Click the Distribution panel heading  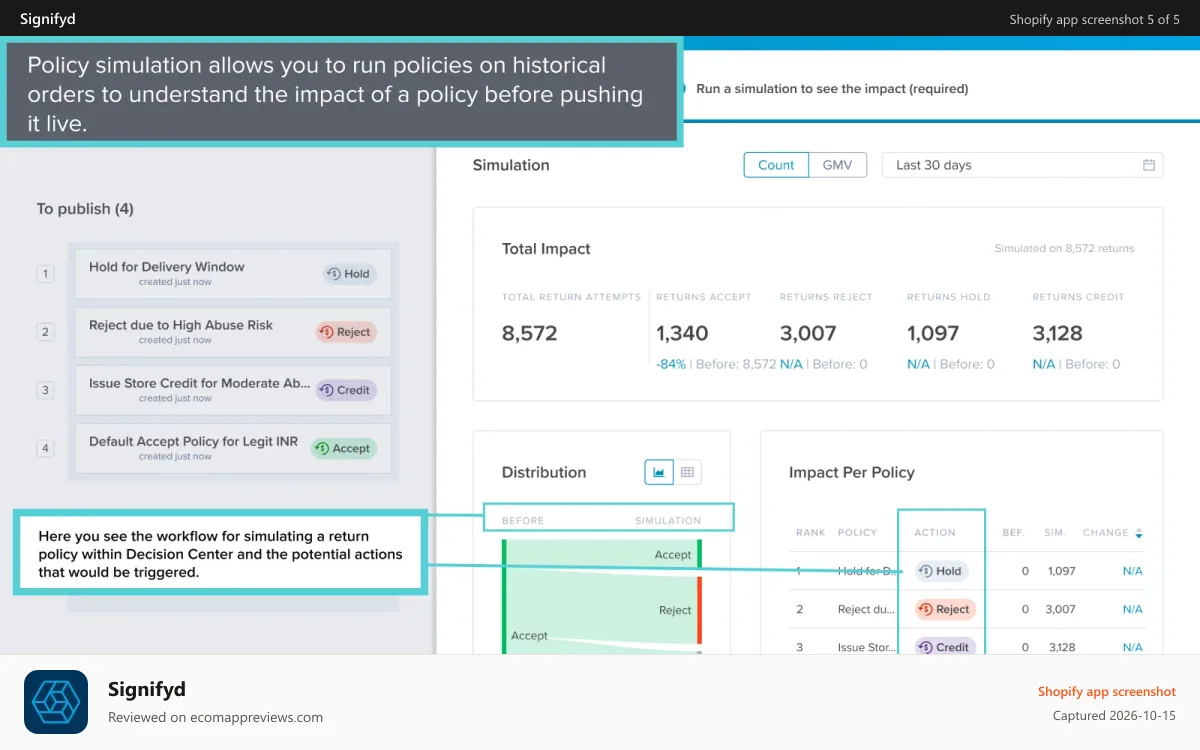click(x=544, y=472)
